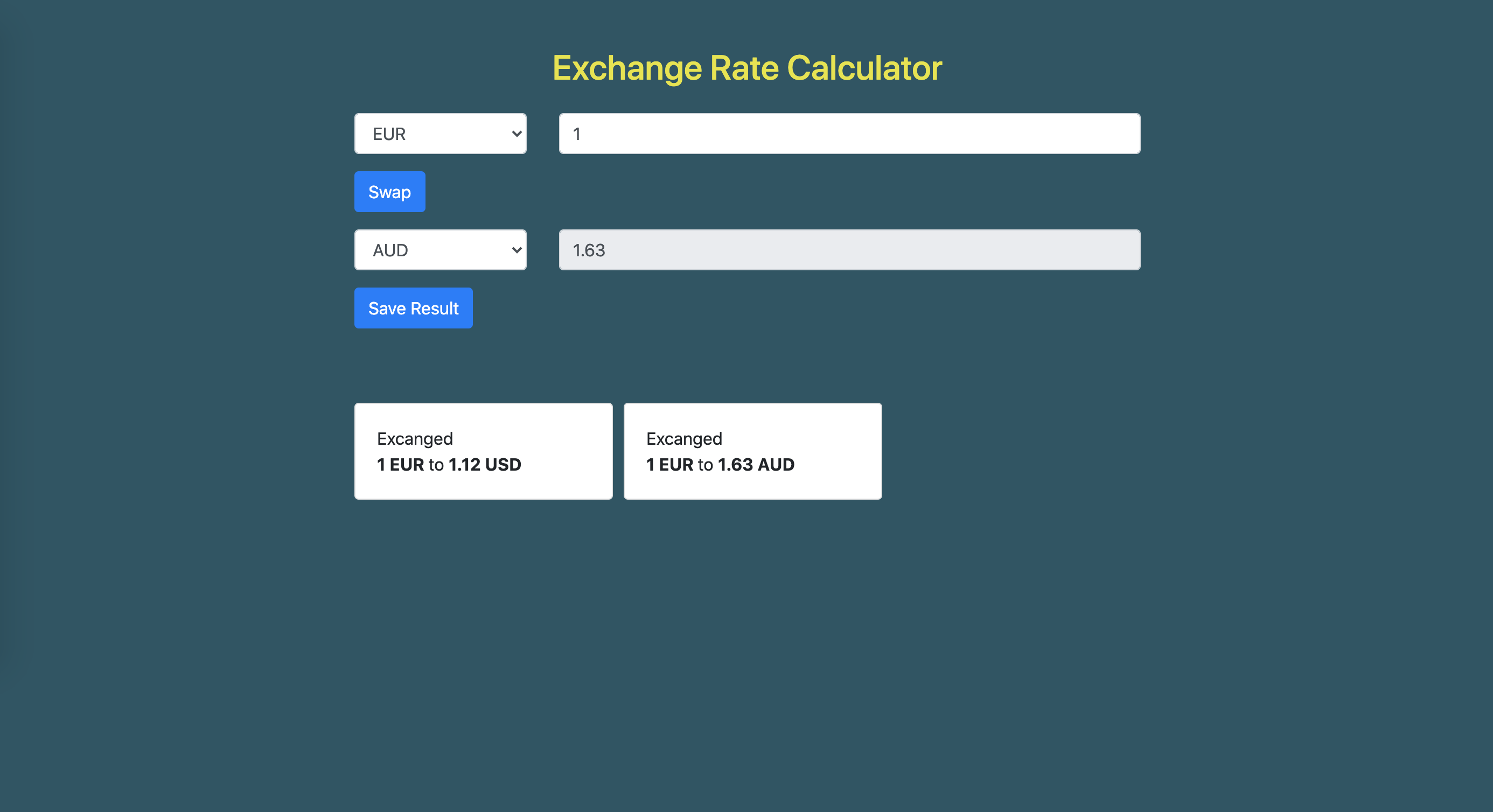The height and width of the screenshot is (812, 1493).
Task: Swap the two currencies
Action: pos(389,192)
